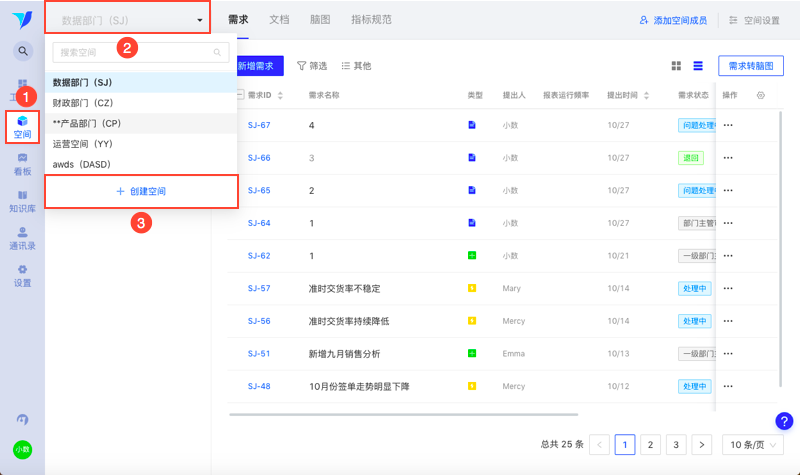Open more actions for SJ-62 row

728,256
